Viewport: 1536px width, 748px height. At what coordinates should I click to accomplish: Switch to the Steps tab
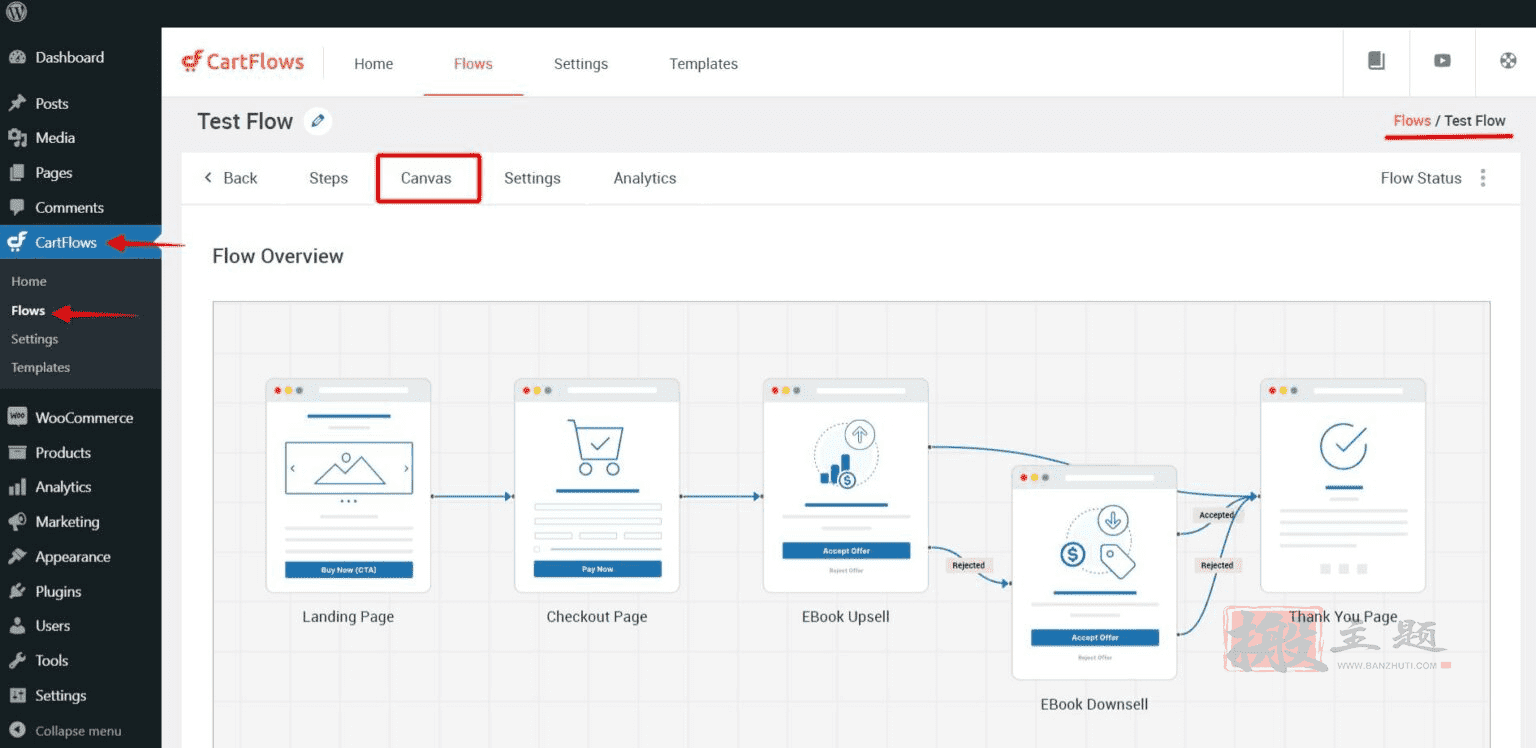[x=328, y=178]
